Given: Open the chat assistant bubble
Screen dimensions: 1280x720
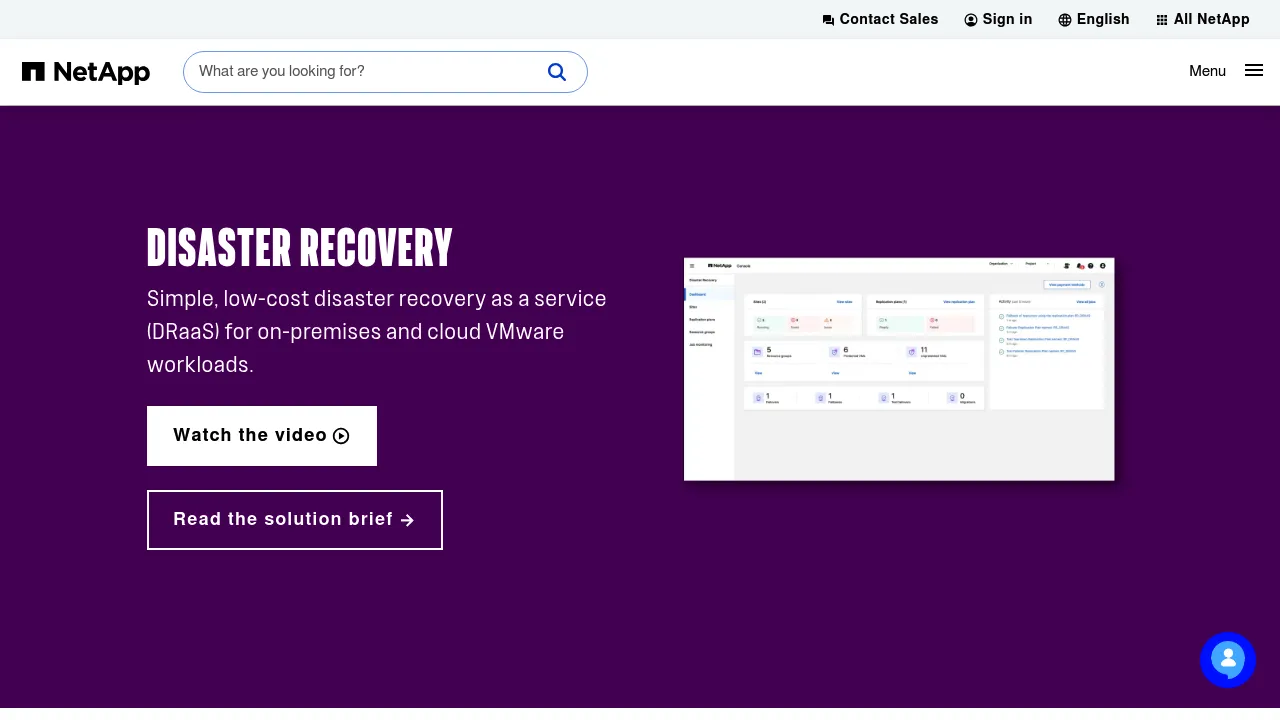Looking at the screenshot, I should 1228,660.
